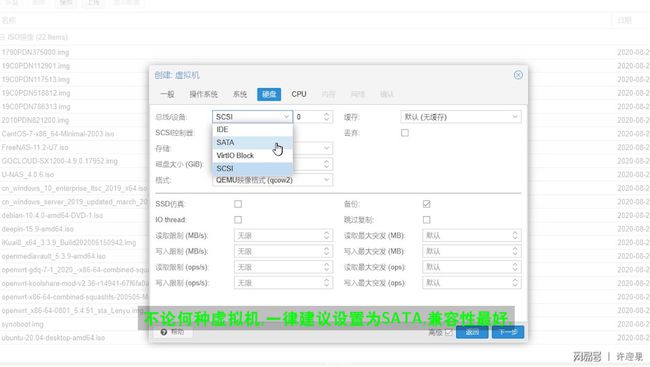Viewport: 650px width, 367px height.
Task: Click the 返回 back button
Action: click(x=472, y=332)
